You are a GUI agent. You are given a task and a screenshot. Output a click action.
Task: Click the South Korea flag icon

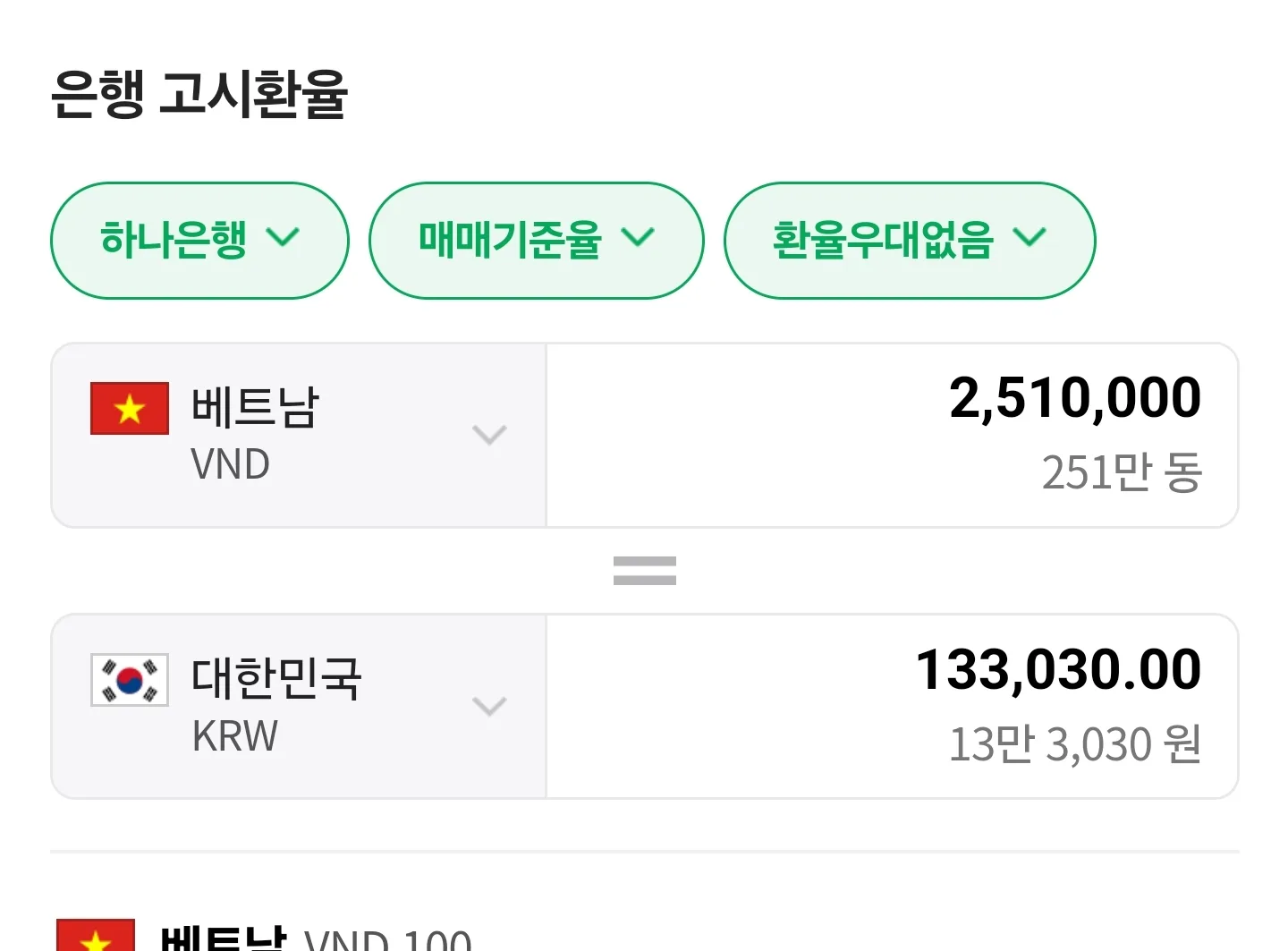click(x=130, y=680)
